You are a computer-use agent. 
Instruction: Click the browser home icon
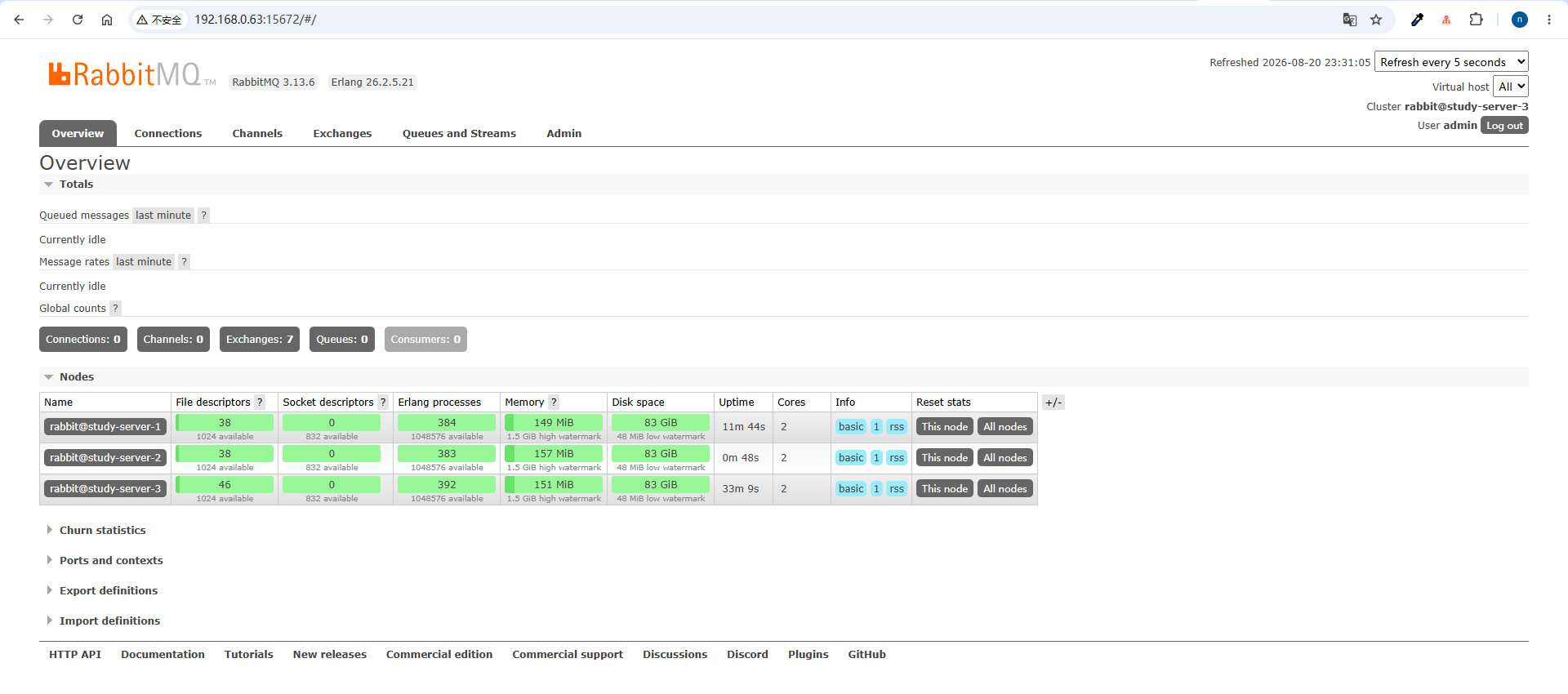point(107,20)
